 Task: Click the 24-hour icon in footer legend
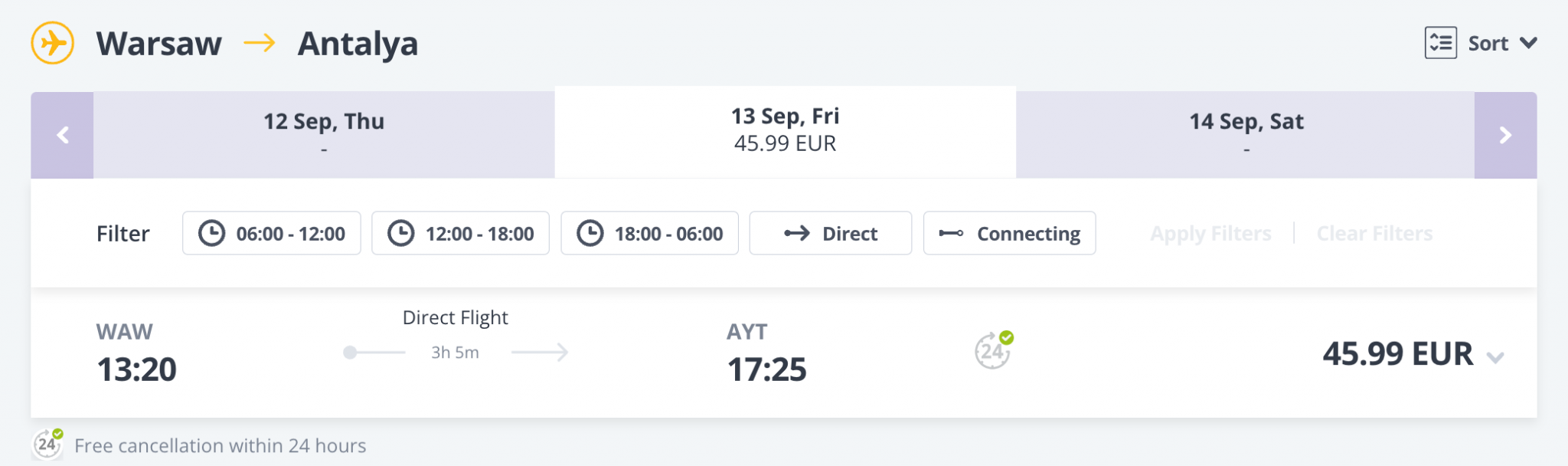coord(47,444)
